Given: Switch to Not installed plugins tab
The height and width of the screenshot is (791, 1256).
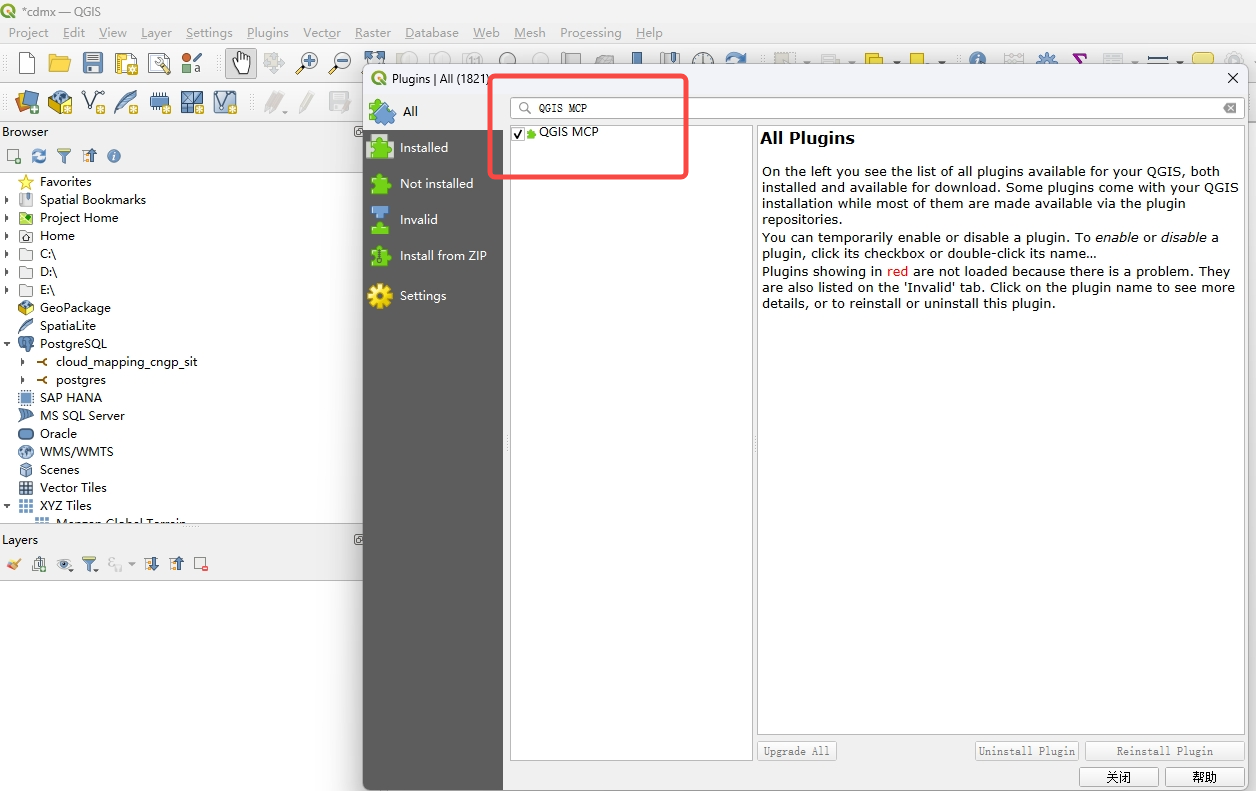Looking at the screenshot, I should (x=433, y=183).
